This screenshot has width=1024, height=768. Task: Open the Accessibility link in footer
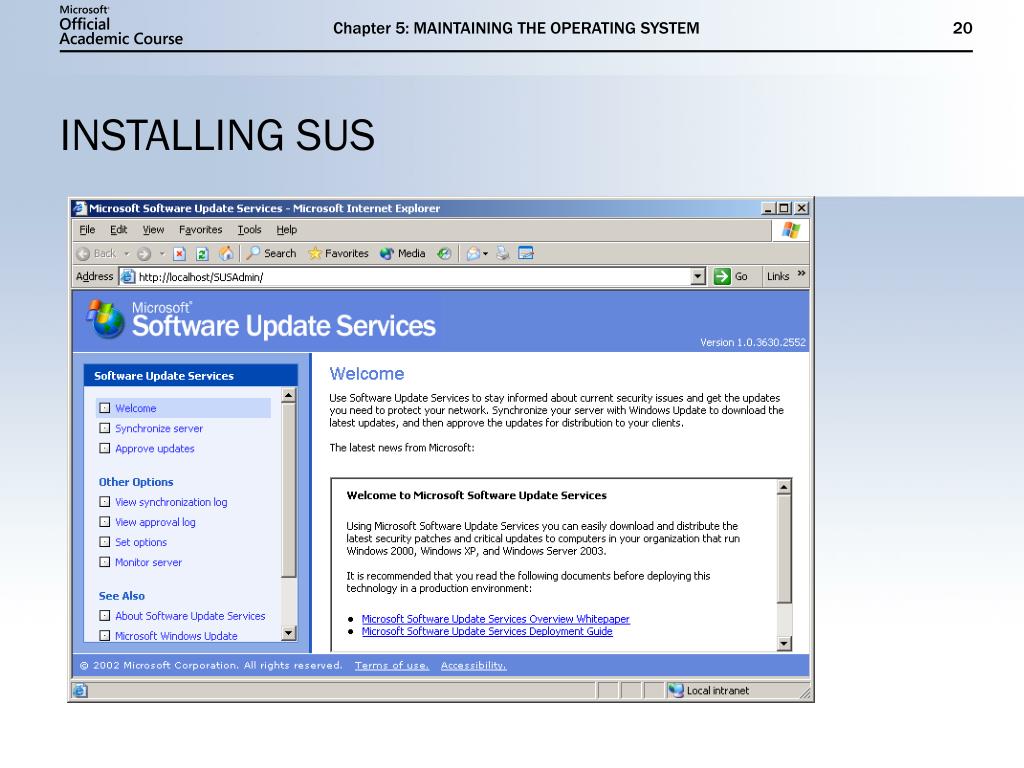click(473, 665)
